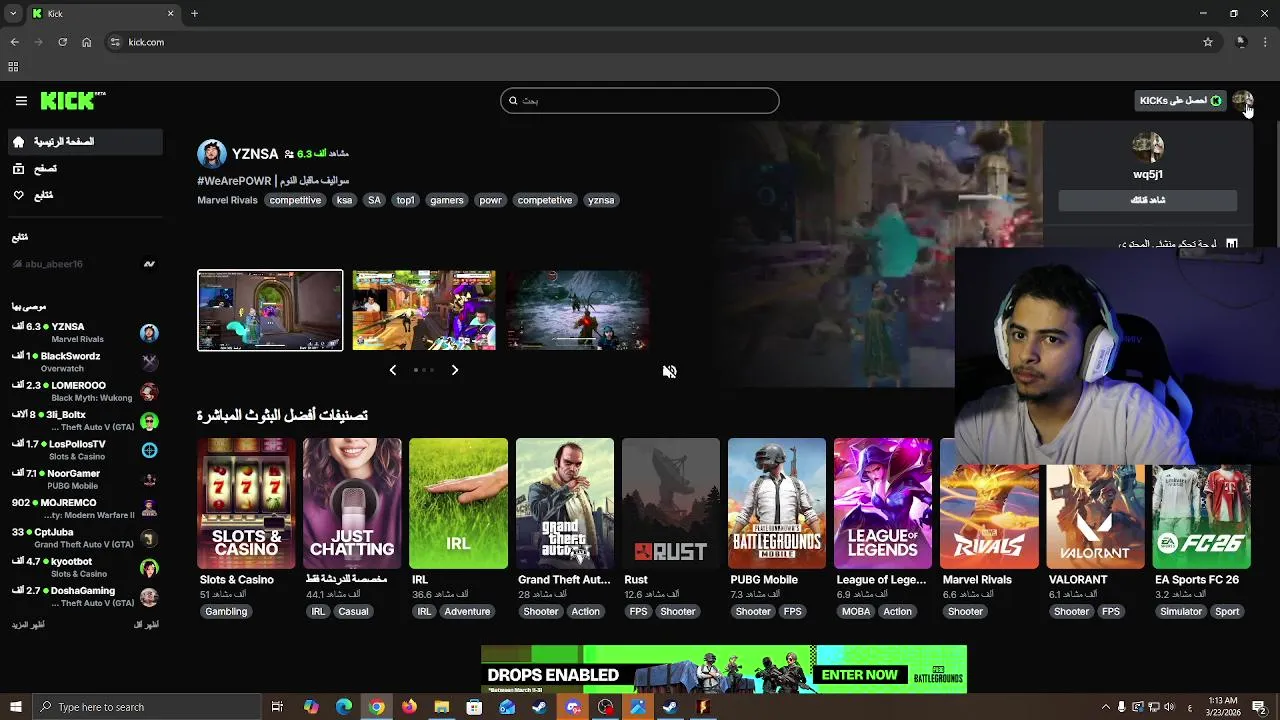The image size is (1280, 720).
Task: Click the Get KICKs button
Action: tap(1180, 100)
